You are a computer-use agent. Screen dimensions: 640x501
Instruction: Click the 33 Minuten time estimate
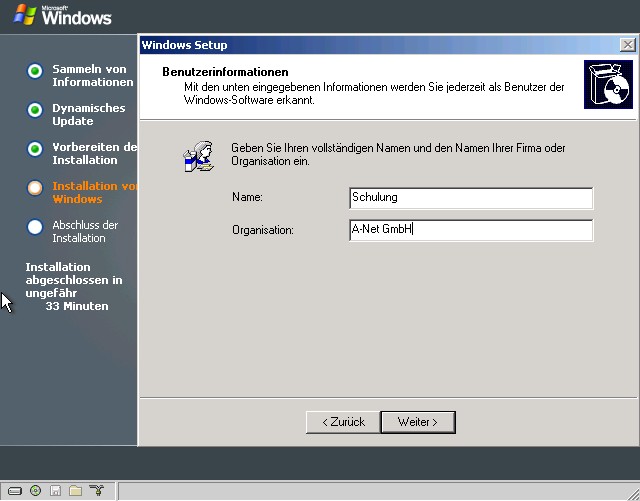77,306
